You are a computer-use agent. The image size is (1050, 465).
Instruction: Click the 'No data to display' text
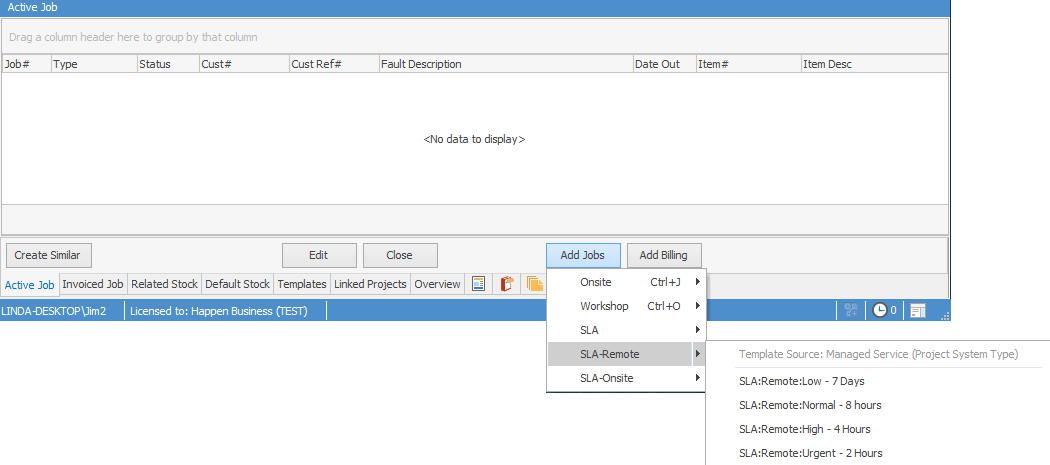click(474, 139)
